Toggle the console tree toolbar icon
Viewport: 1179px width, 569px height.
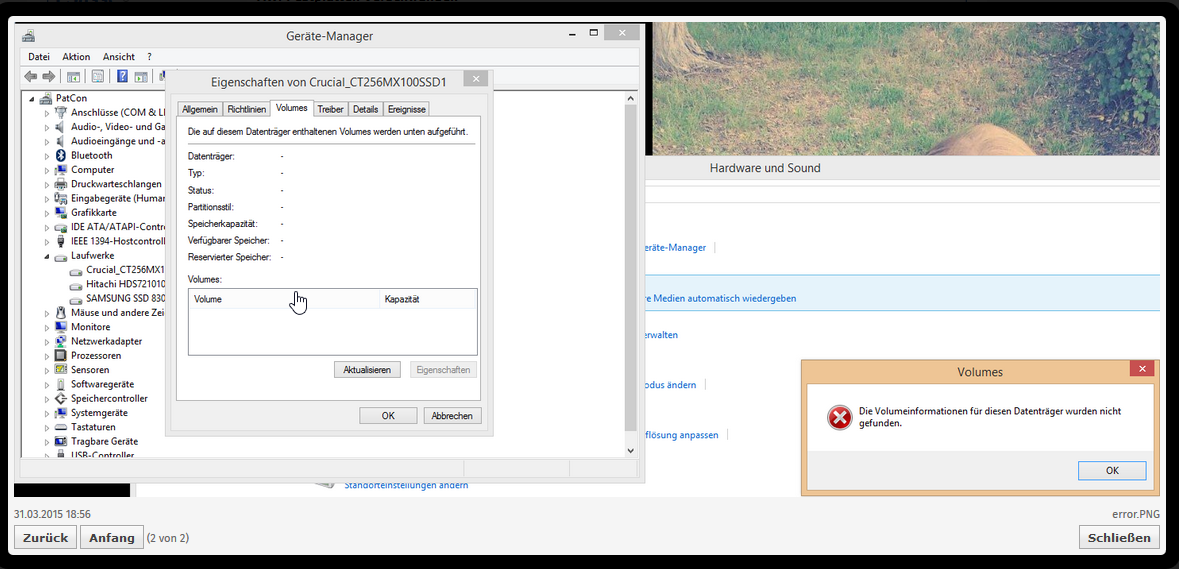(74, 76)
